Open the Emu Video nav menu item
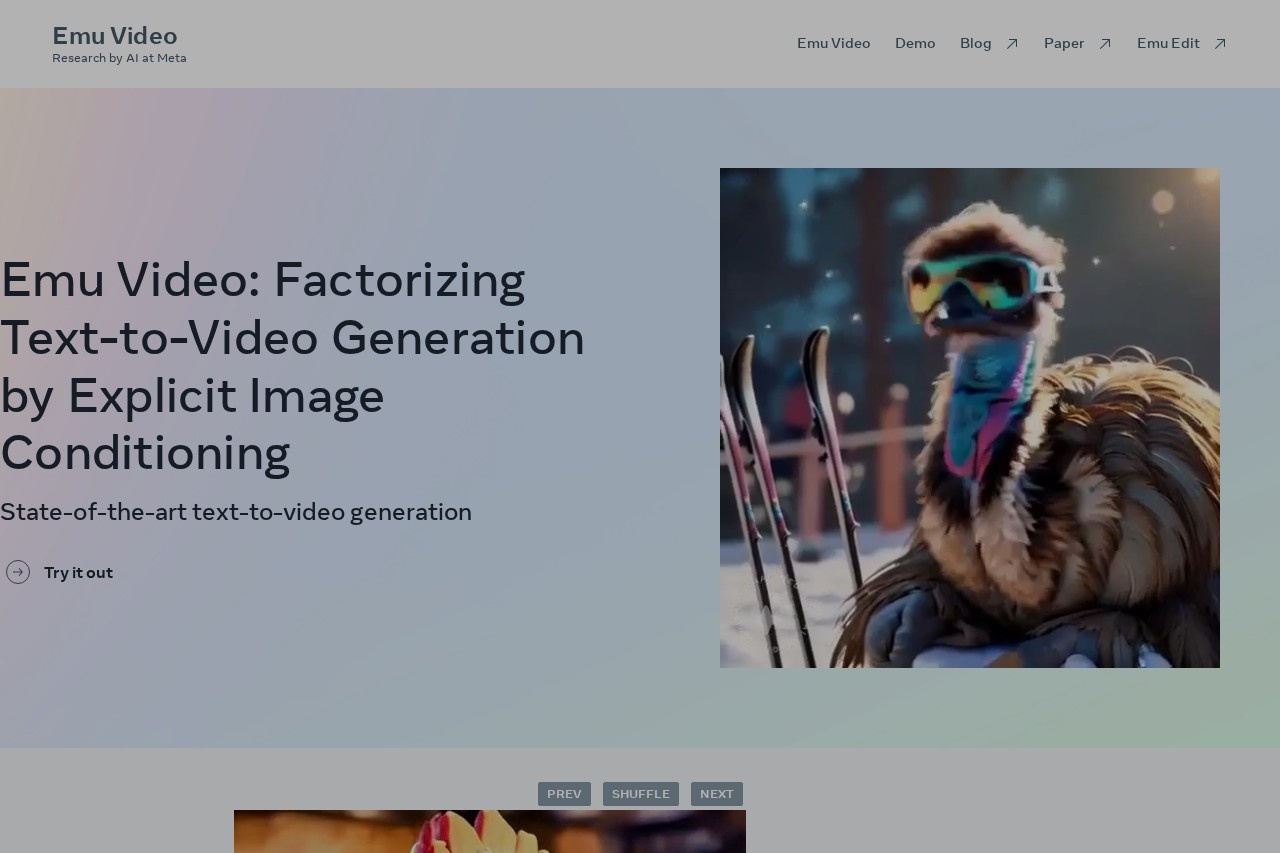This screenshot has width=1280, height=853. pos(833,43)
